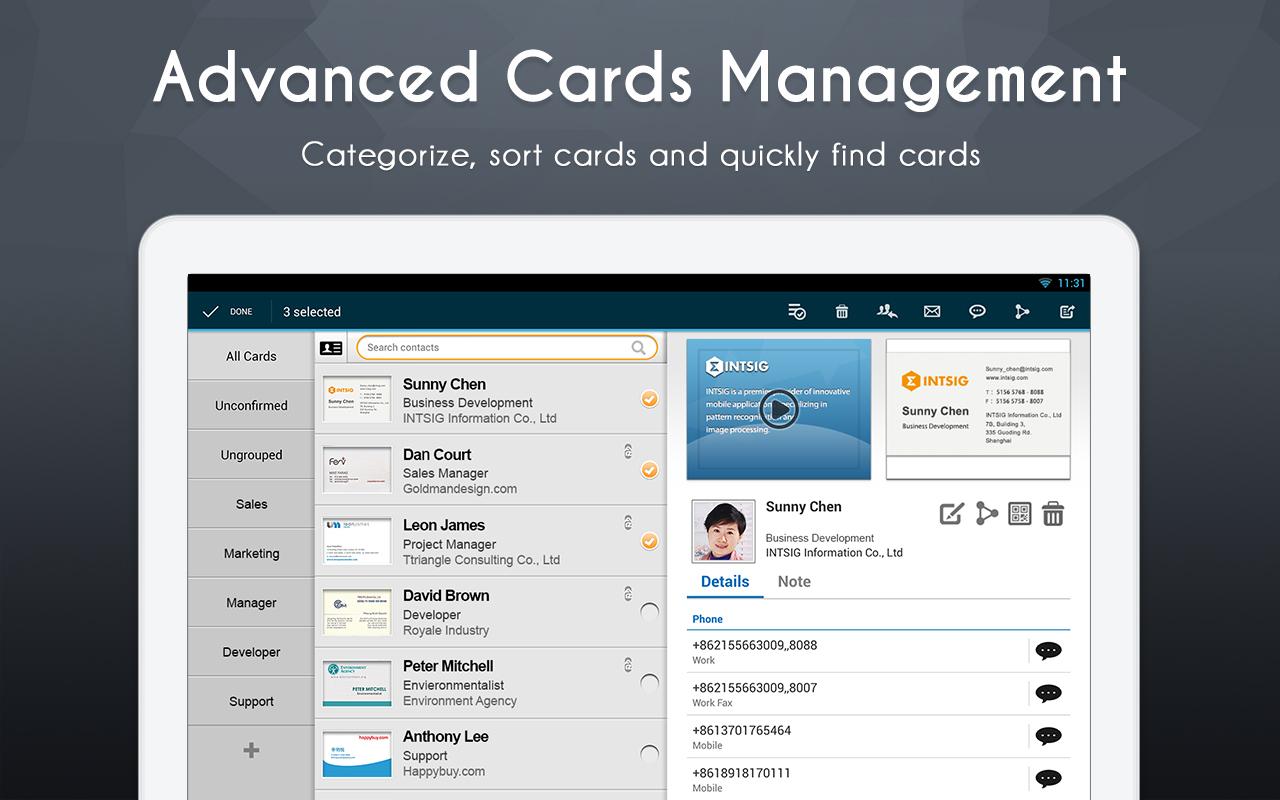Open the Unconfirmed group
Viewport: 1280px width, 800px height.
coord(251,406)
